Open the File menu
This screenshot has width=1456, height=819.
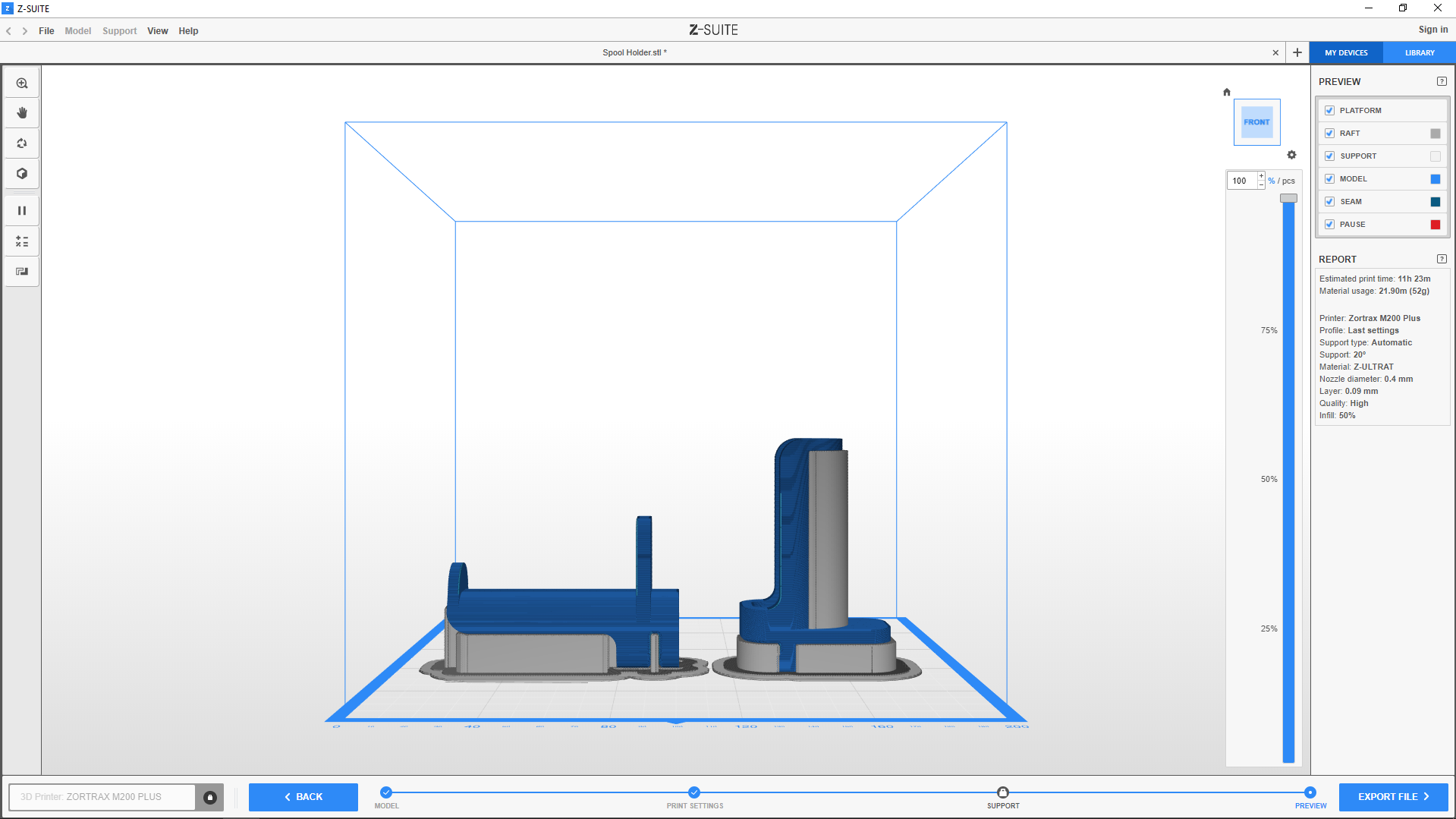[46, 31]
